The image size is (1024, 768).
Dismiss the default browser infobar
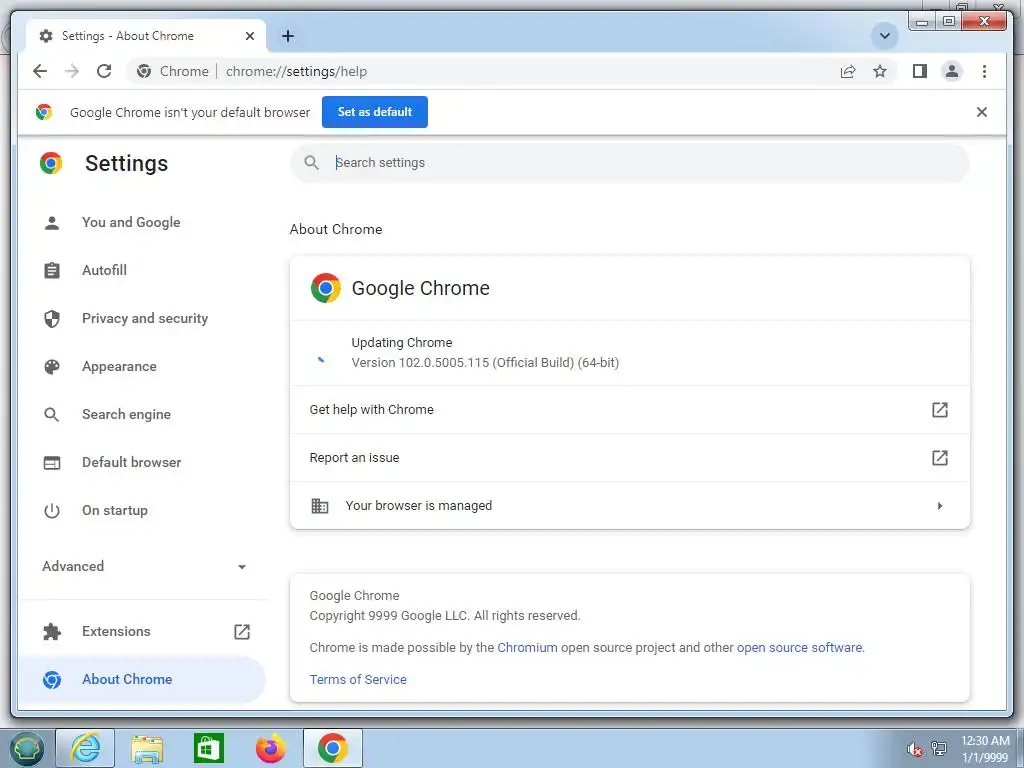(x=982, y=112)
